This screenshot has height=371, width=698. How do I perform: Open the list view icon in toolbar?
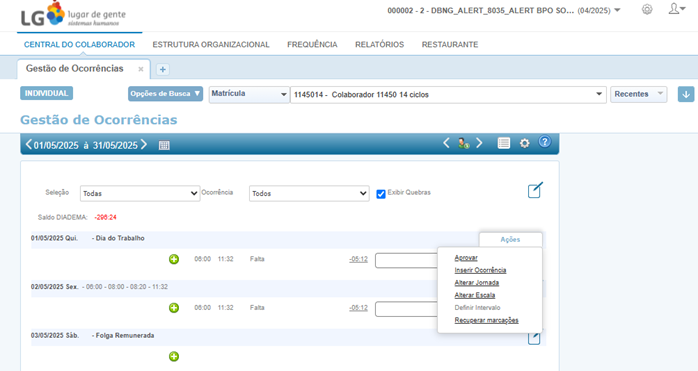coord(503,143)
